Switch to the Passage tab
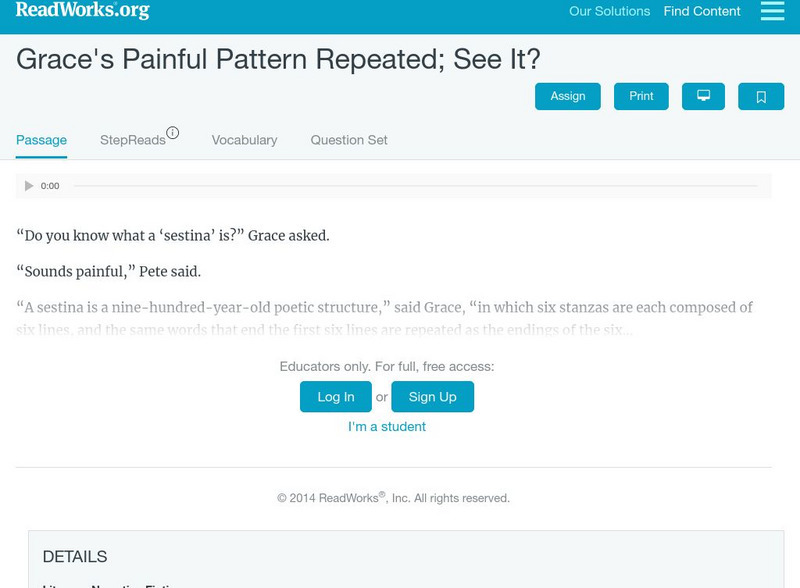 coord(41,140)
